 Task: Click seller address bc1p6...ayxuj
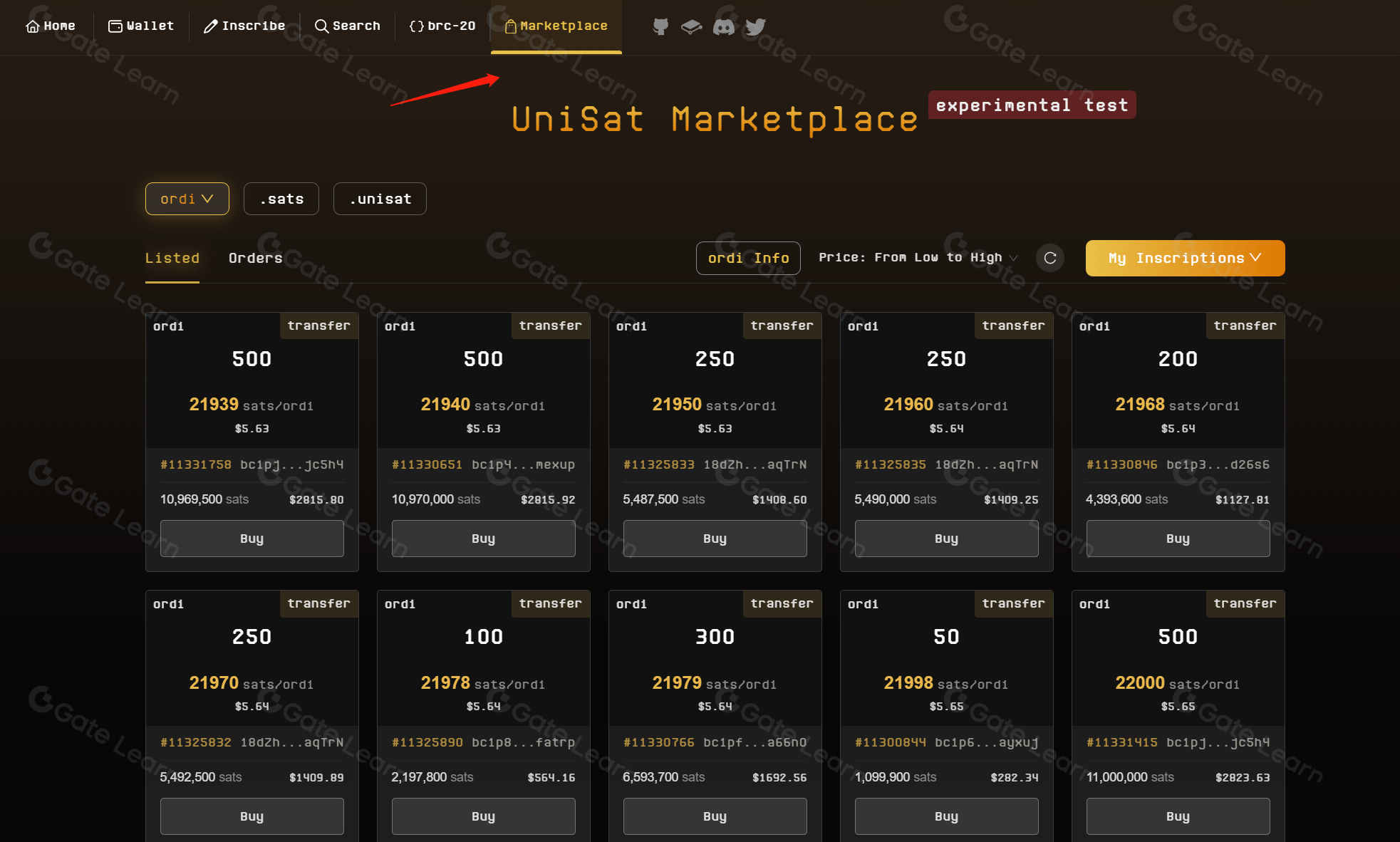tap(987, 742)
